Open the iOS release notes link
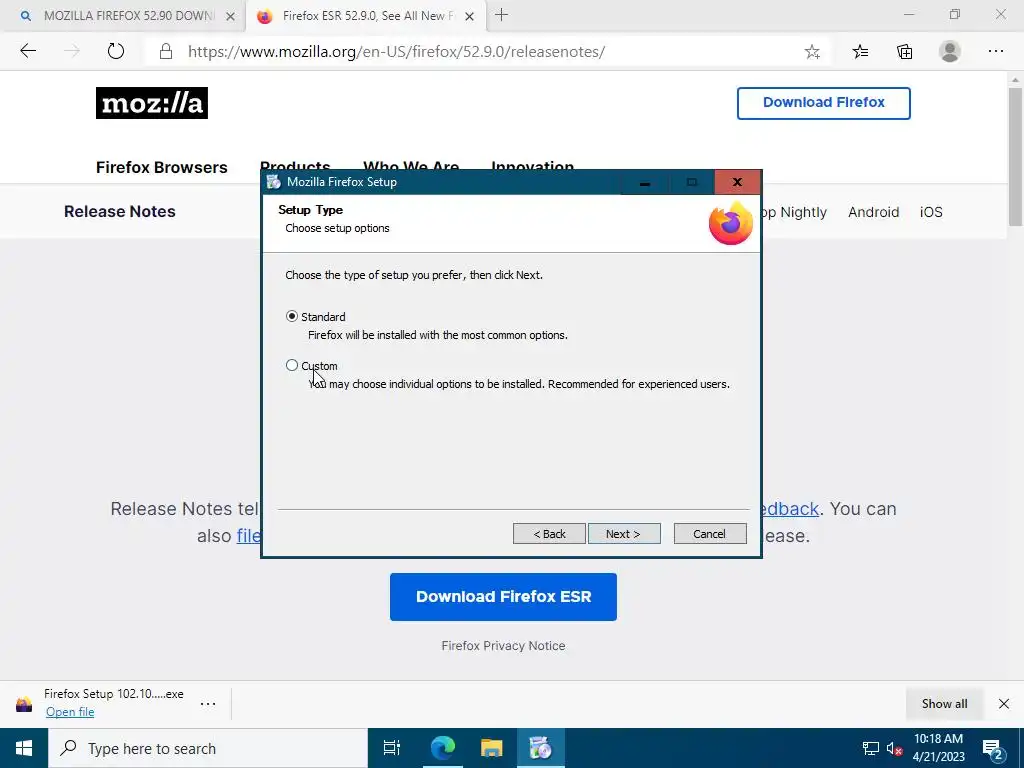Image resolution: width=1024 pixels, height=768 pixels. point(931,212)
